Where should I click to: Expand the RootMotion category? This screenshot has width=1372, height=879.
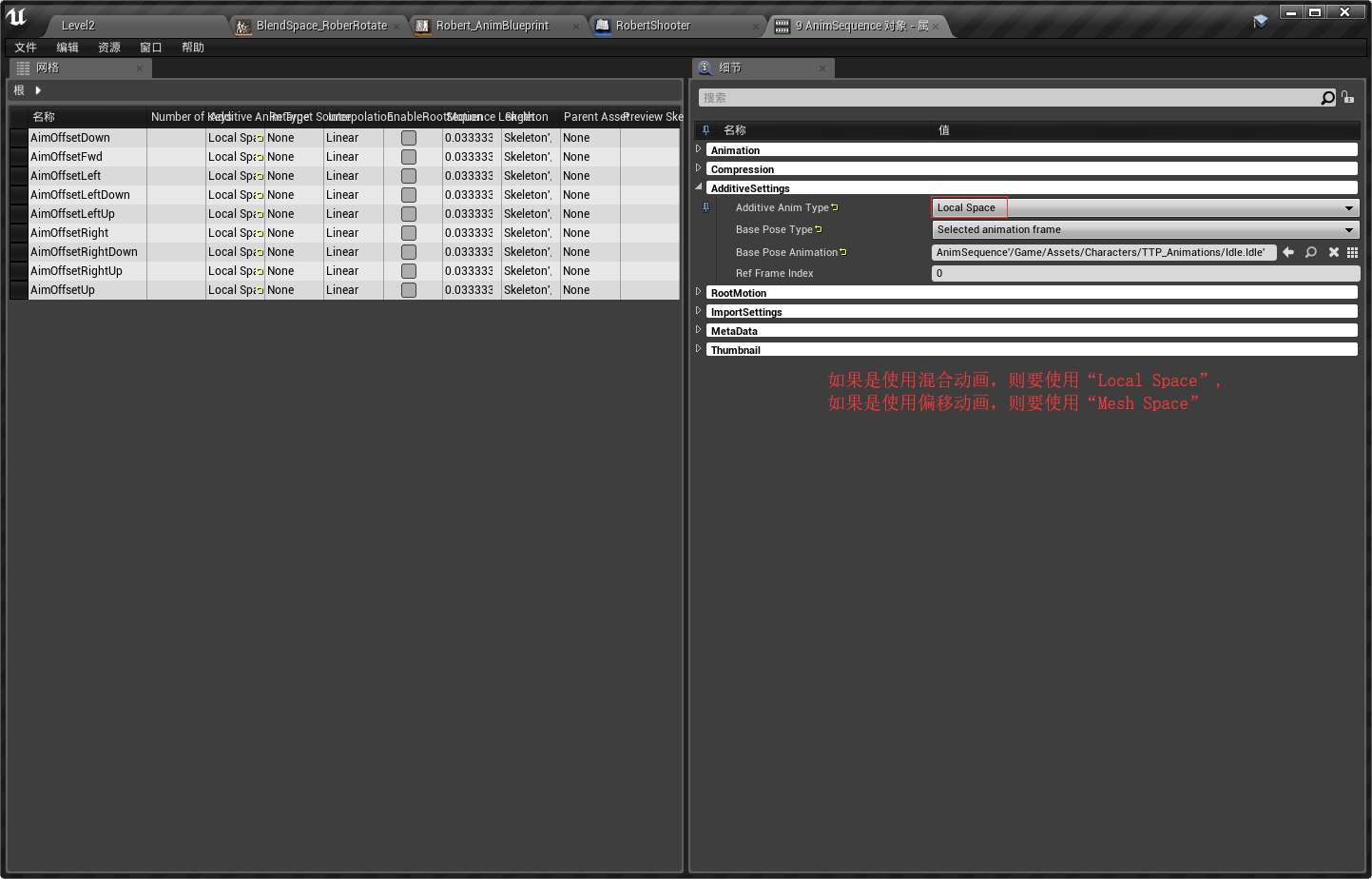click(x=699, y=292)
